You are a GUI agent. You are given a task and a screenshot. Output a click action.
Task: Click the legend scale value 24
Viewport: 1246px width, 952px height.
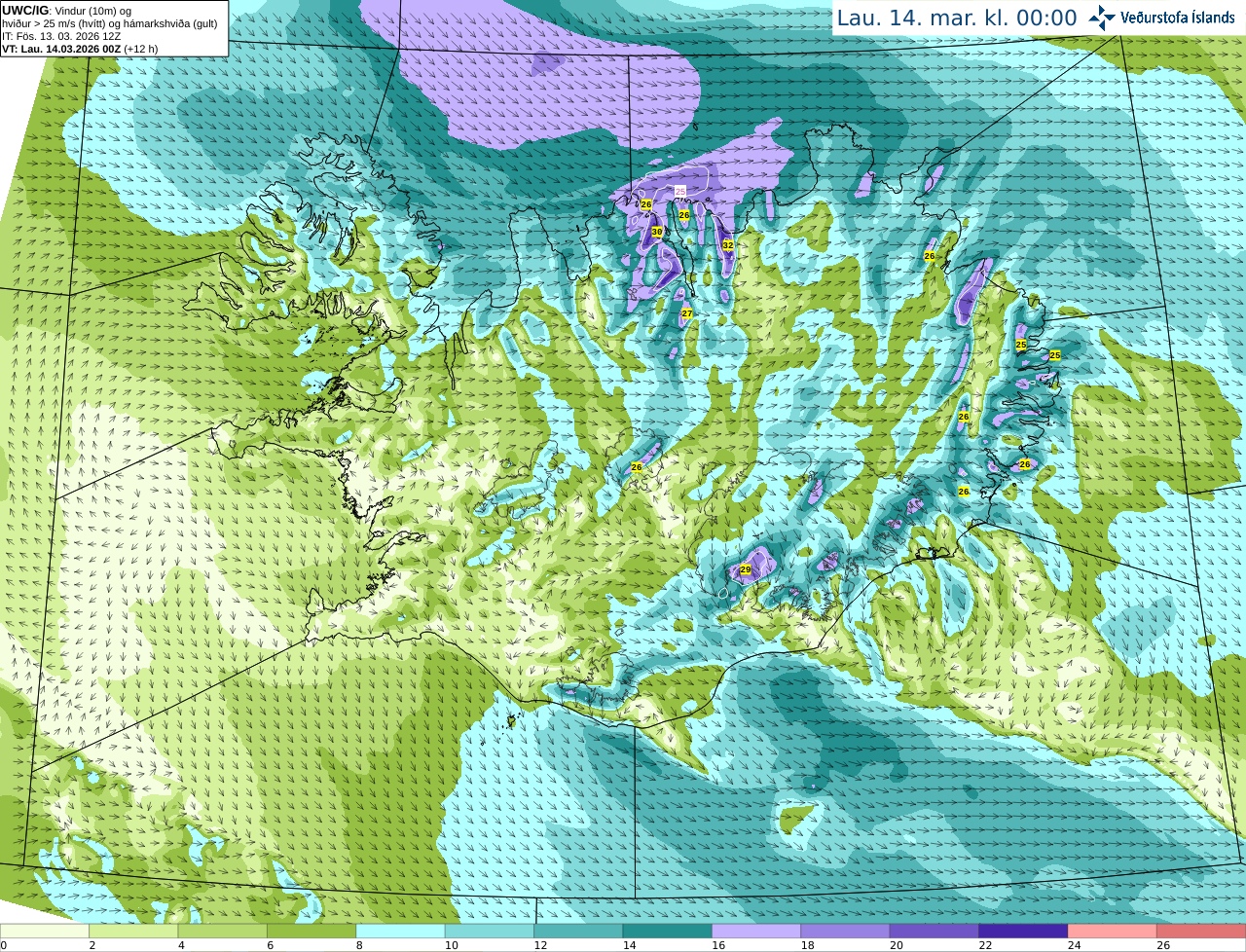1074,945
